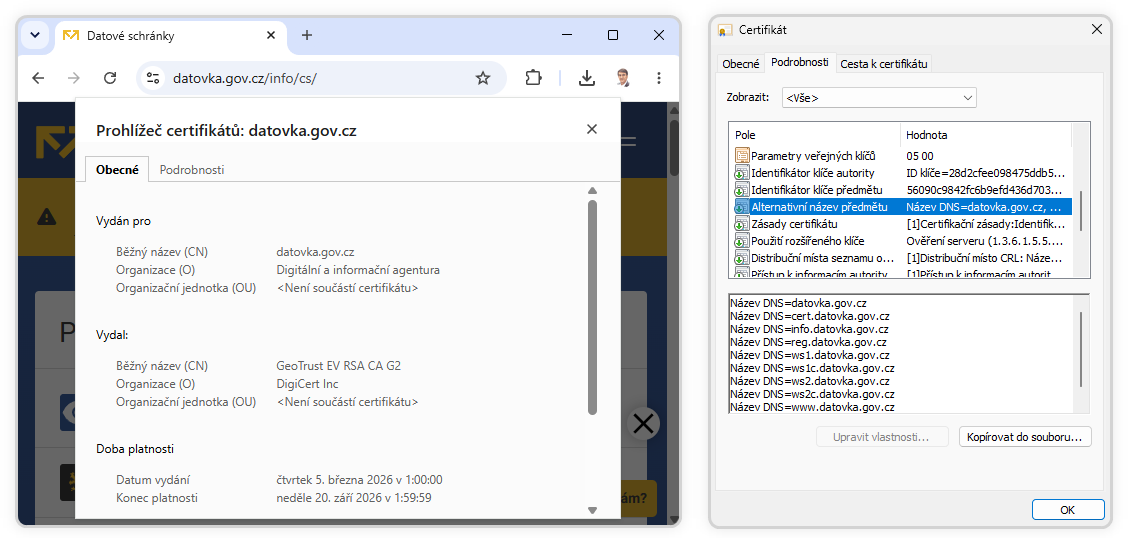Click the Certifikát window title icon
The height and width of the screenshot is (538, 1128).
tap(726, 29)
